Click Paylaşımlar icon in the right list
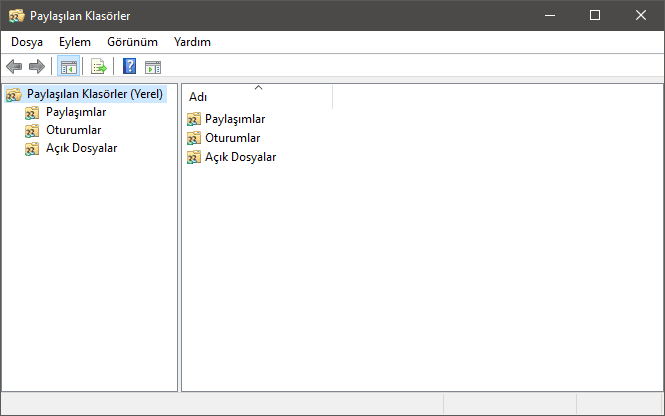Image resolution: width=665 pixels, height=416 pixels. tap(194, 119)
